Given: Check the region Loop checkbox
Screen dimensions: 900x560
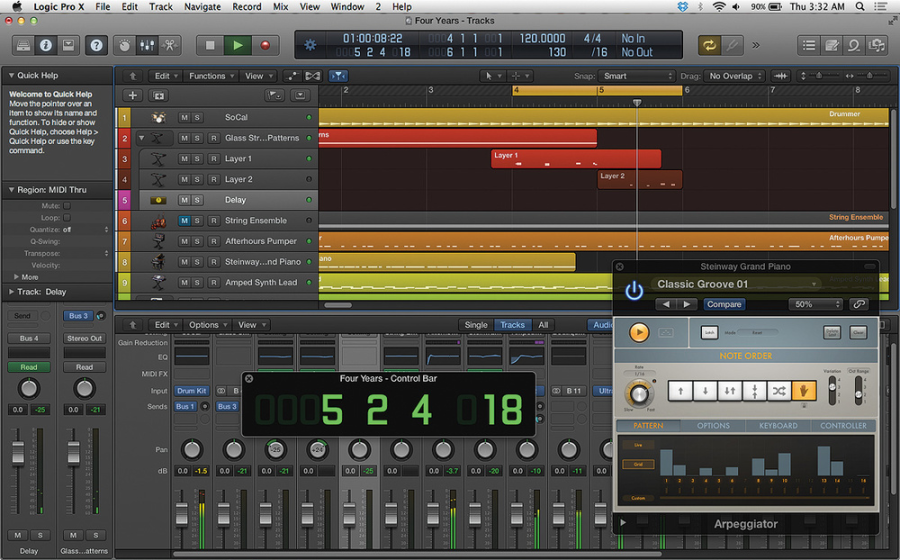Looking at the screenshot, I should click(x=67, y=217).
